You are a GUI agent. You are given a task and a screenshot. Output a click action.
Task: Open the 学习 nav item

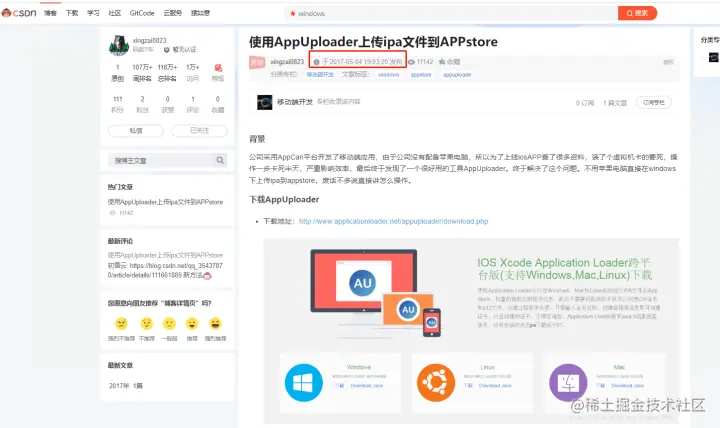tap(93, 13)
